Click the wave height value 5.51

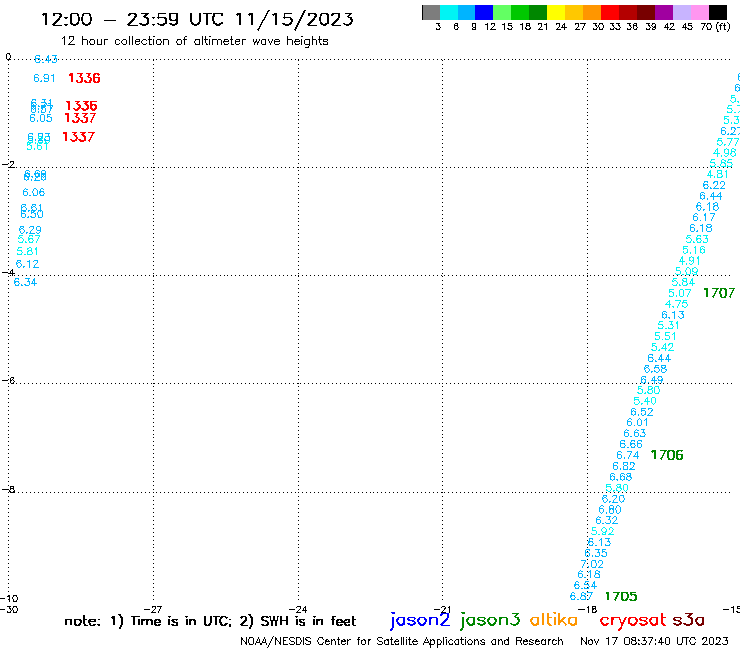click(665, 337)
